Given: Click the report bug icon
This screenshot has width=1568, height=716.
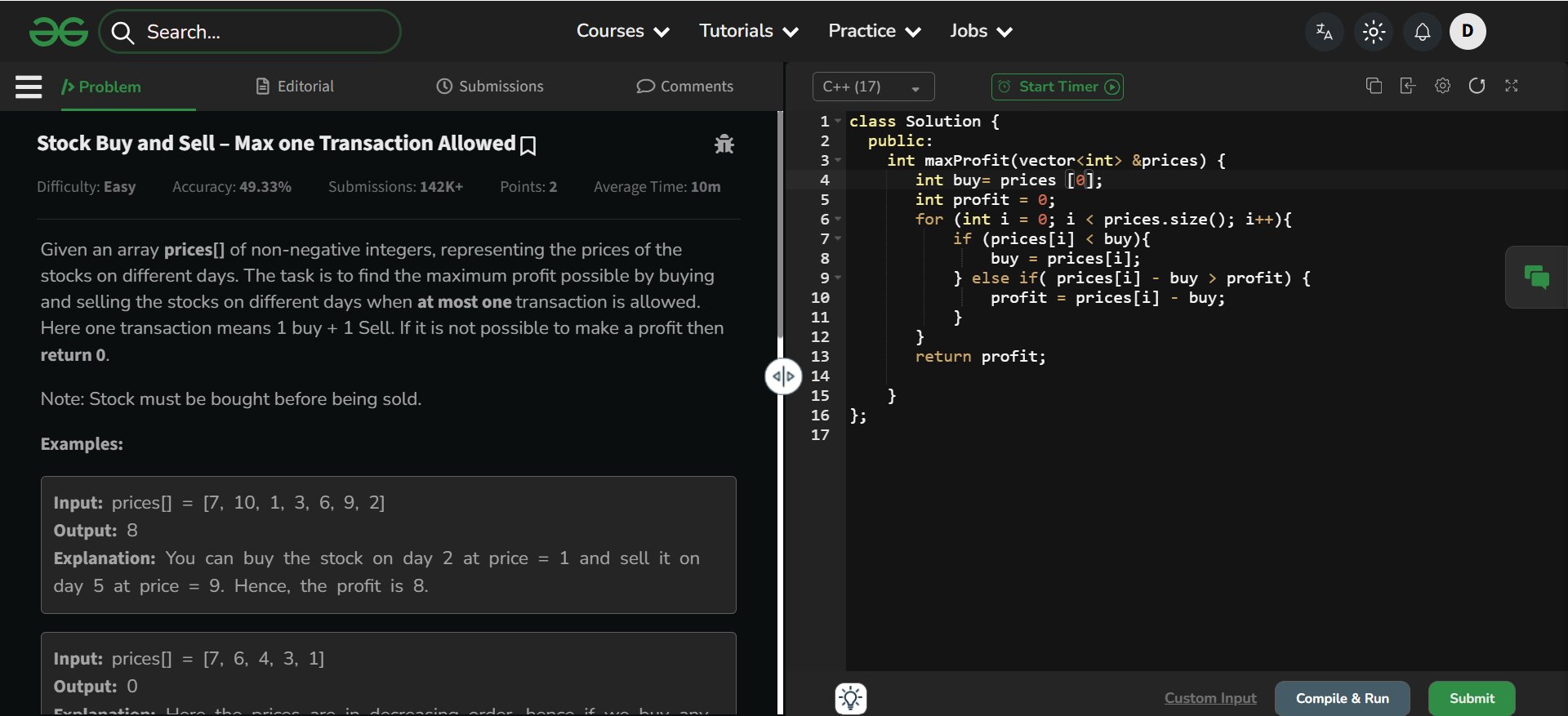Looking at the screenshot, I should [724, 145].
